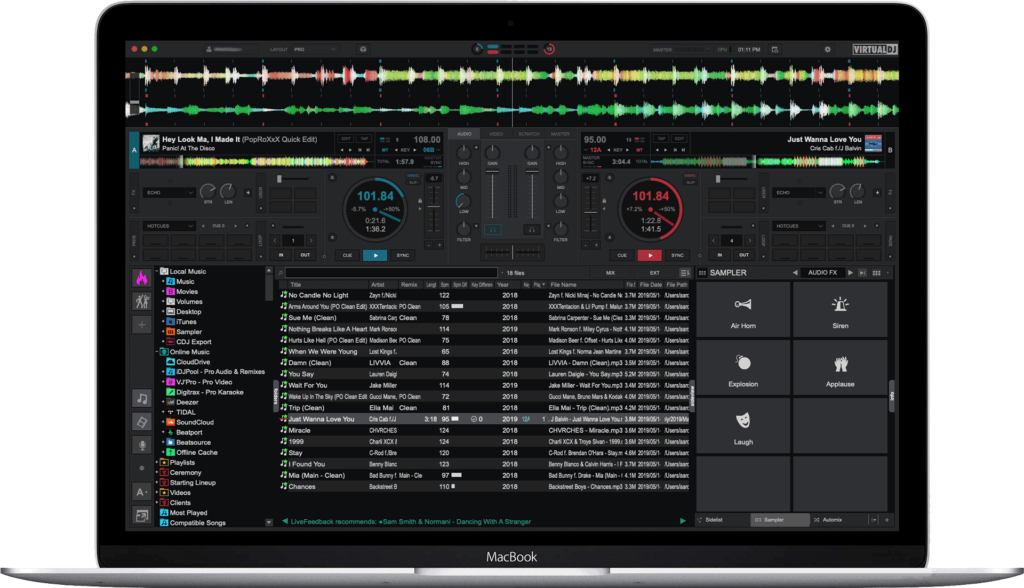
Task: Click the right deck CUE button
Action: point(622,255)
